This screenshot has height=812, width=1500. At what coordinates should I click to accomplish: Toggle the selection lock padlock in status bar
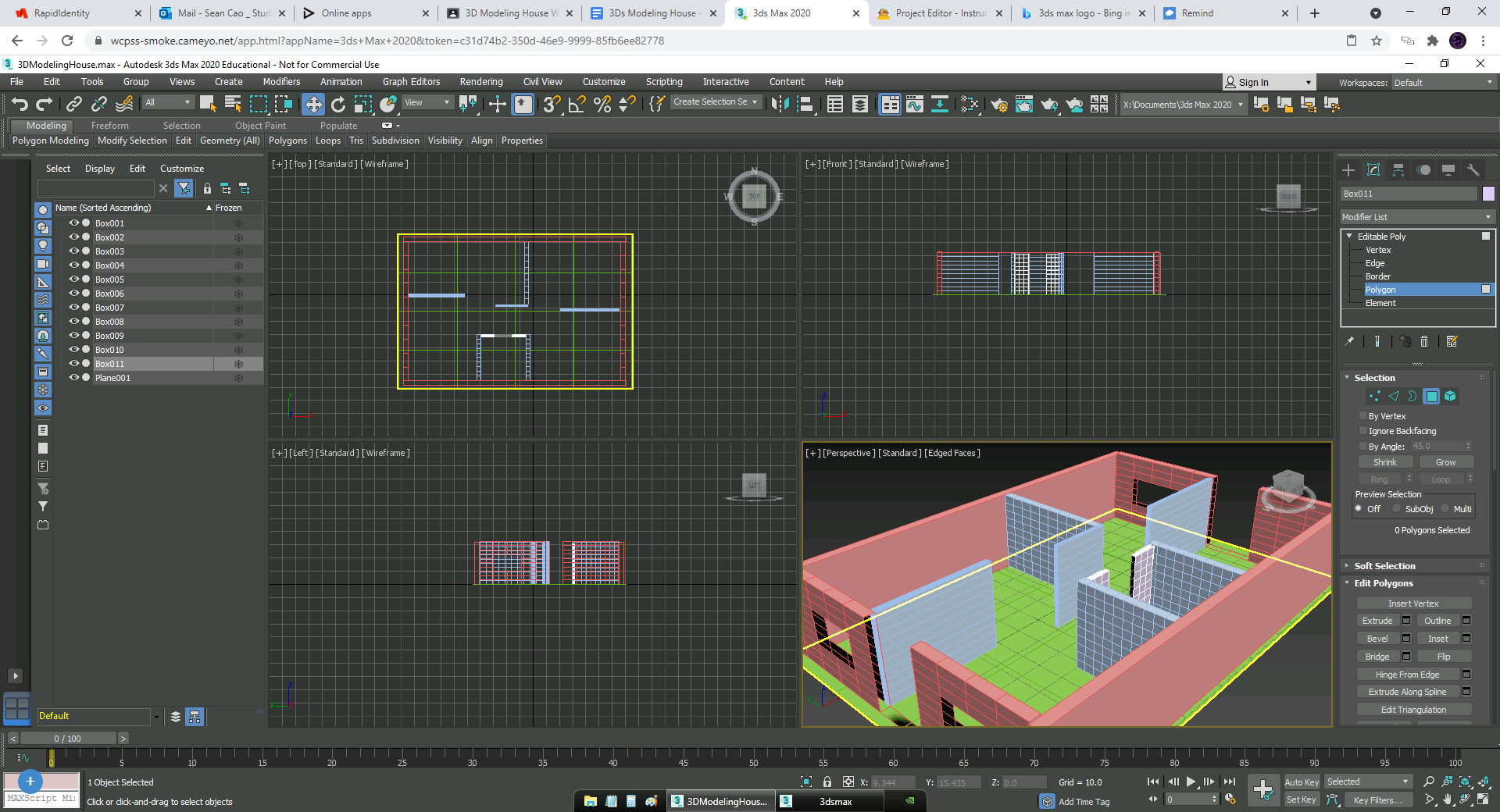pyautogui.click(x=827, y=782)
